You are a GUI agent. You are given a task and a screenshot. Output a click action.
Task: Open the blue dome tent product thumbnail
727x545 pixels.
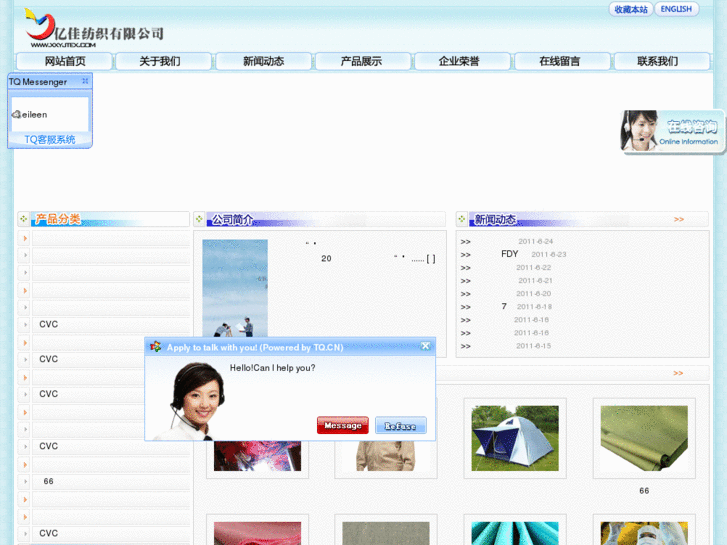pos(515,438)
